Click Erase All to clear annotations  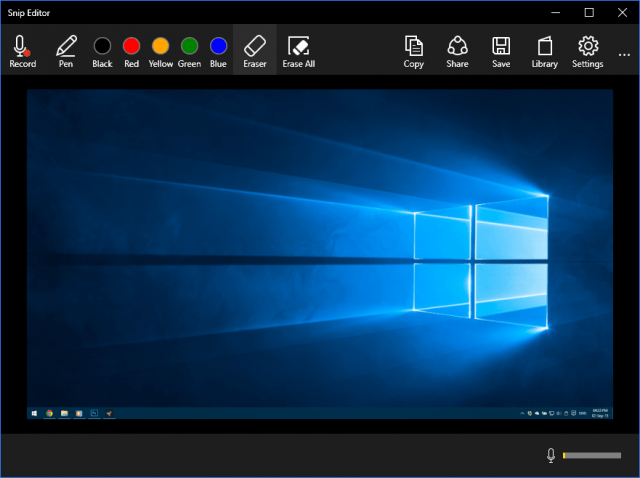(299, 51)
